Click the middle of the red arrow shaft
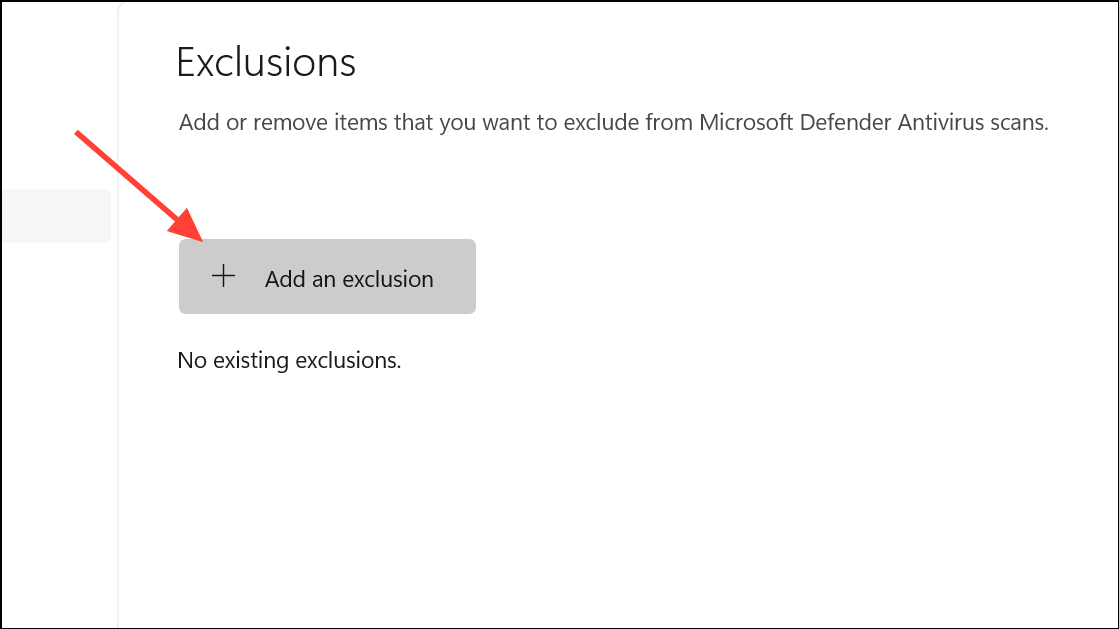 click(x=128, y=176)
